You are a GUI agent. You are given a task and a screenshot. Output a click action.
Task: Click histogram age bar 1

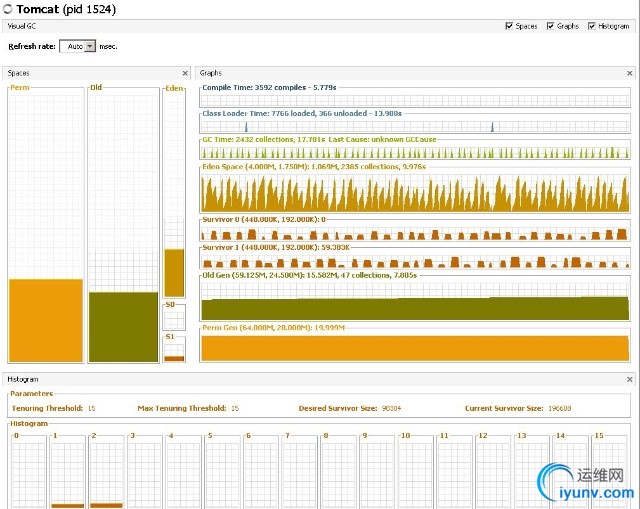click(67, 475)
